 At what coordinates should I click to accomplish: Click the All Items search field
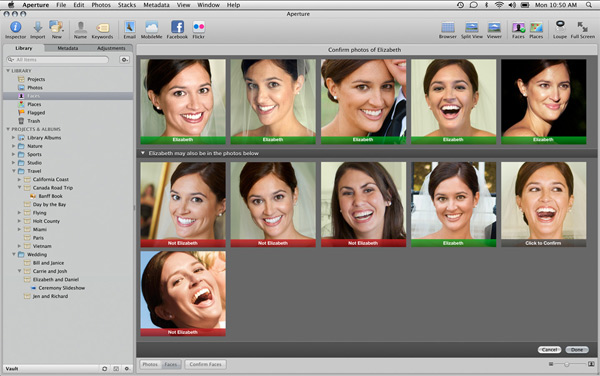click(57, 60)
